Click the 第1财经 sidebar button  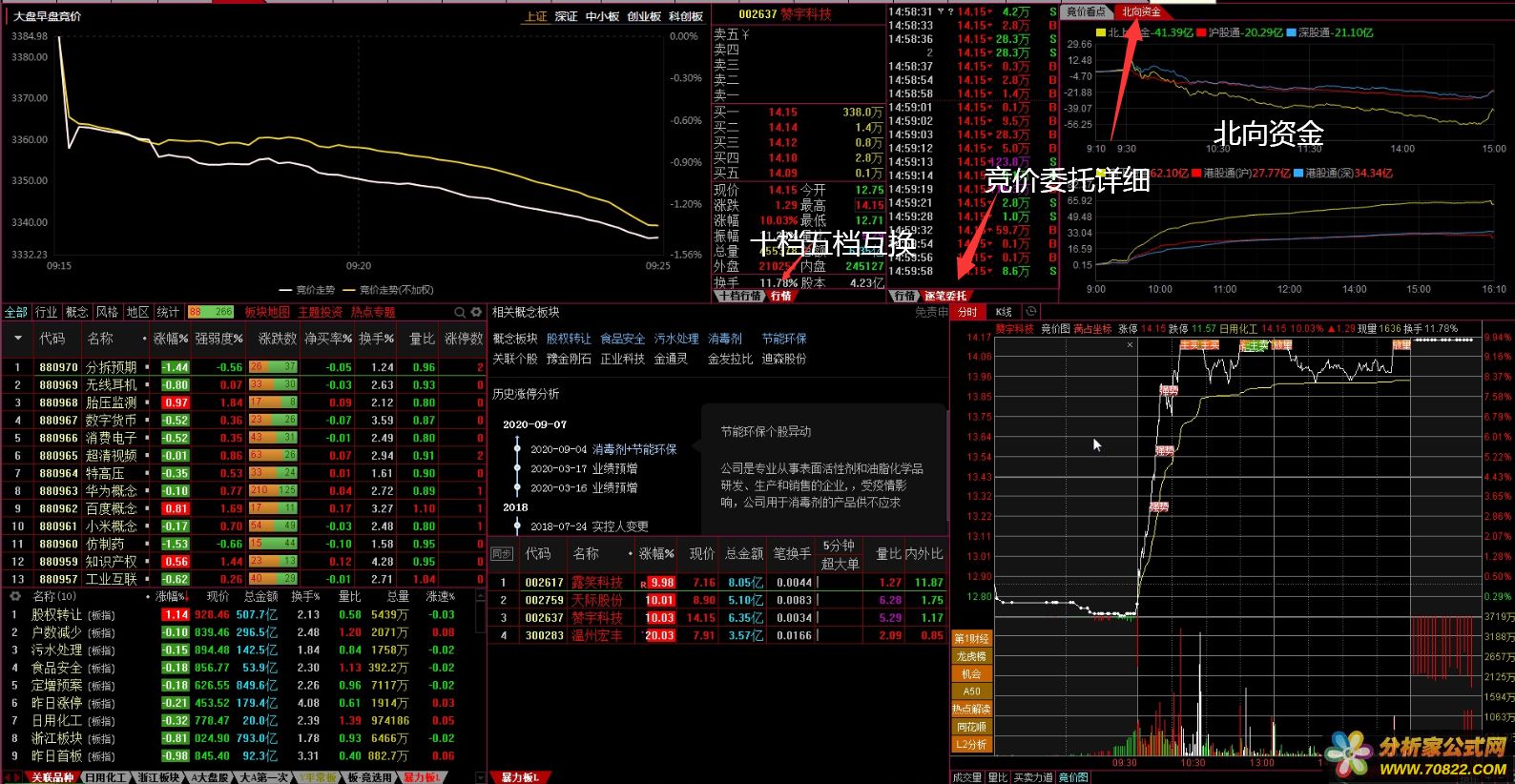click(971, 639)
